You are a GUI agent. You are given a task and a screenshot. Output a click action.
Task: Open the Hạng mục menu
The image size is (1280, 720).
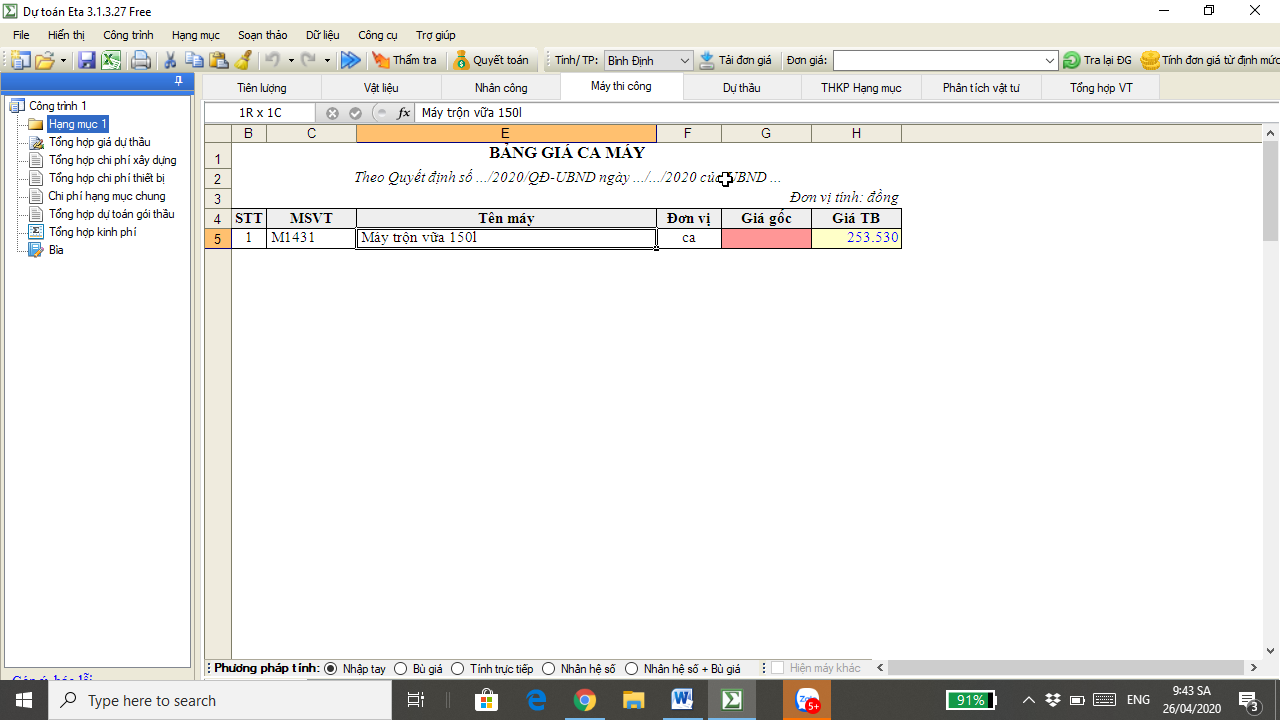click(196, 35)
